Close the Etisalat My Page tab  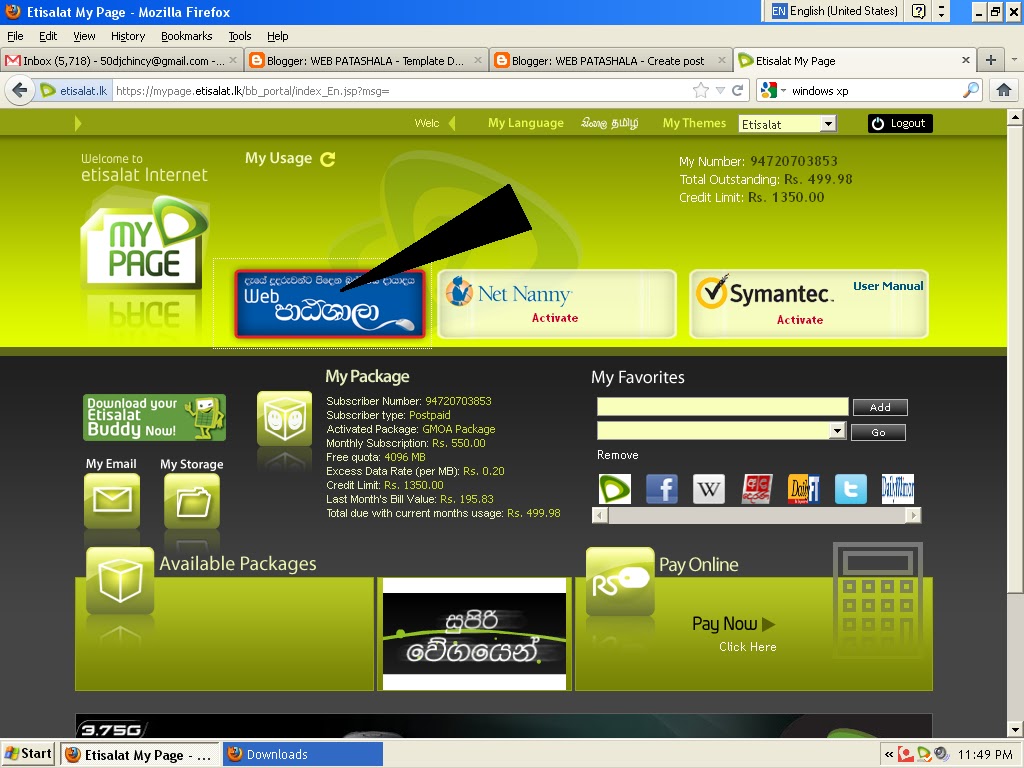[966, 60]
